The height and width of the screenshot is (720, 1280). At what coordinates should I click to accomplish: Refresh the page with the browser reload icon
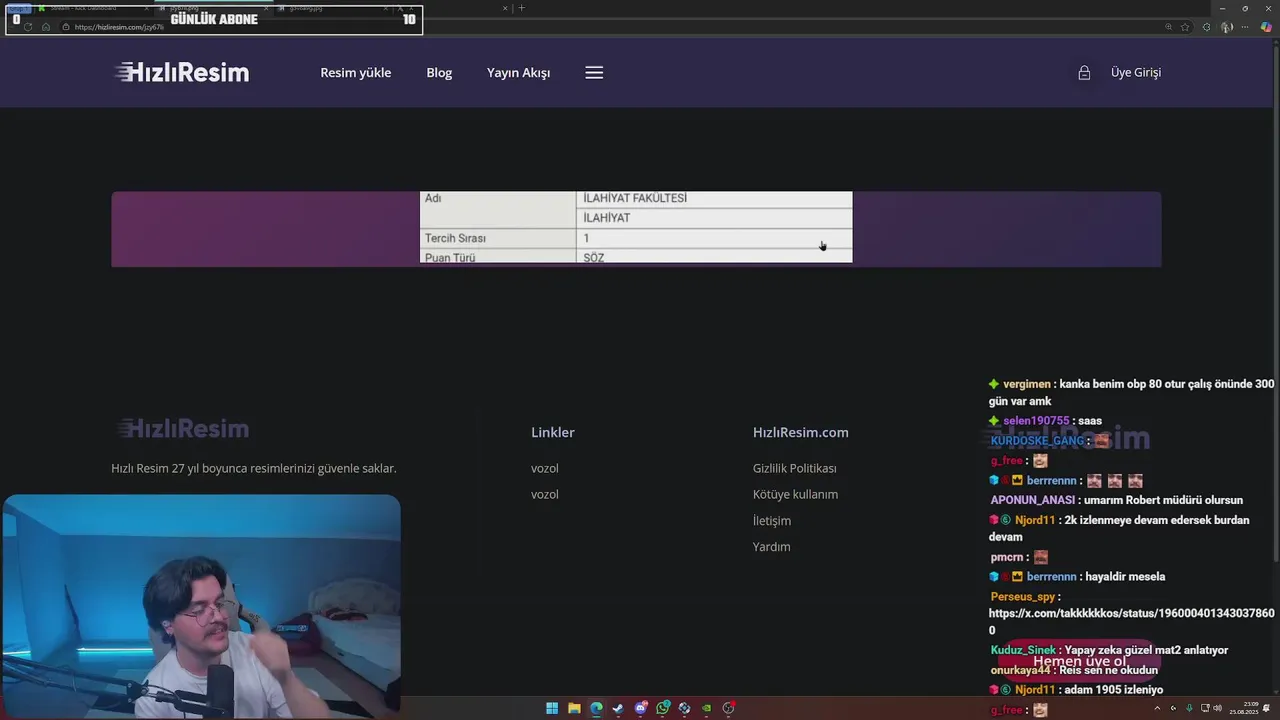pyautogui.click(x=28, y=27)
